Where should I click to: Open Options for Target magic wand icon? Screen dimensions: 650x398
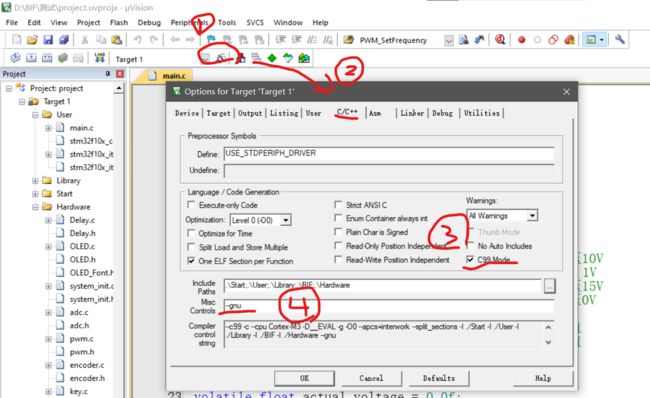pyautogui.click(x=222, y=58)
